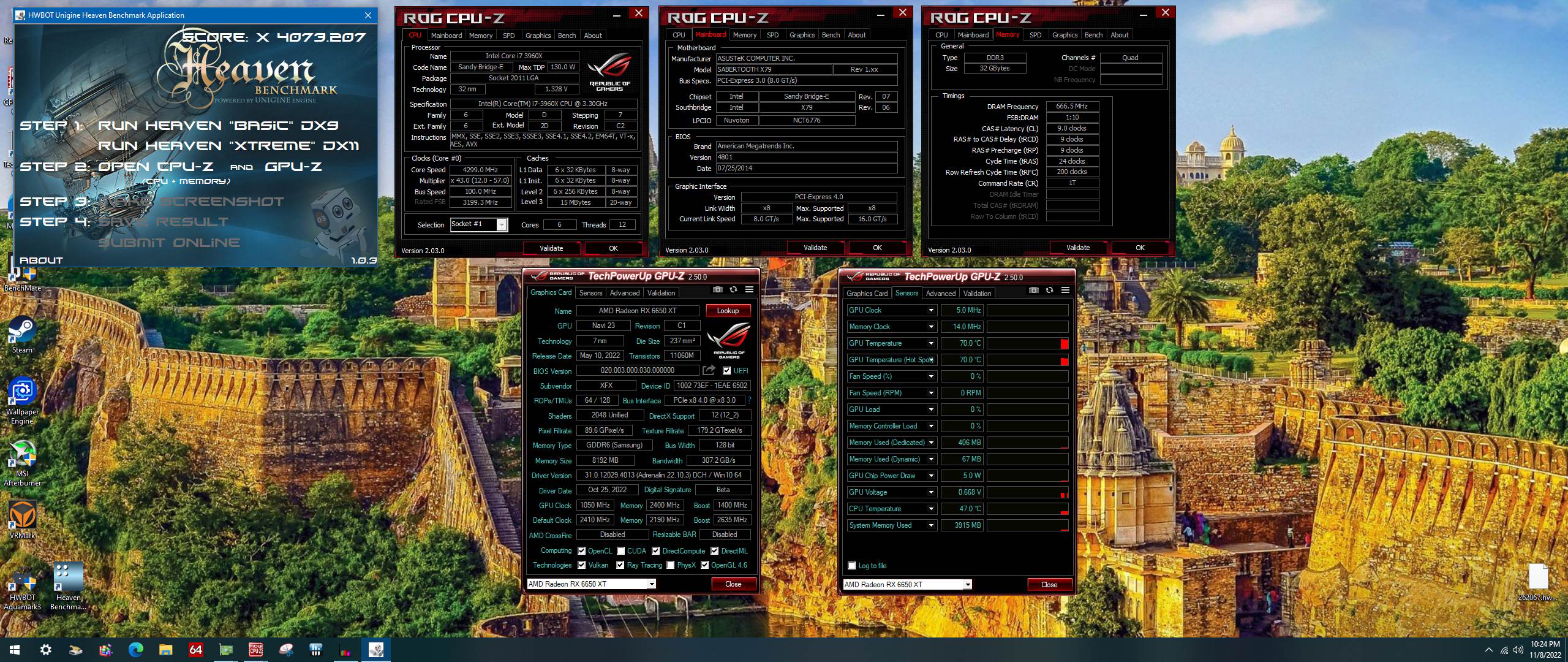
Task: Open the taskbar clock showing 10:24 PM
Action: point(1545,650)
